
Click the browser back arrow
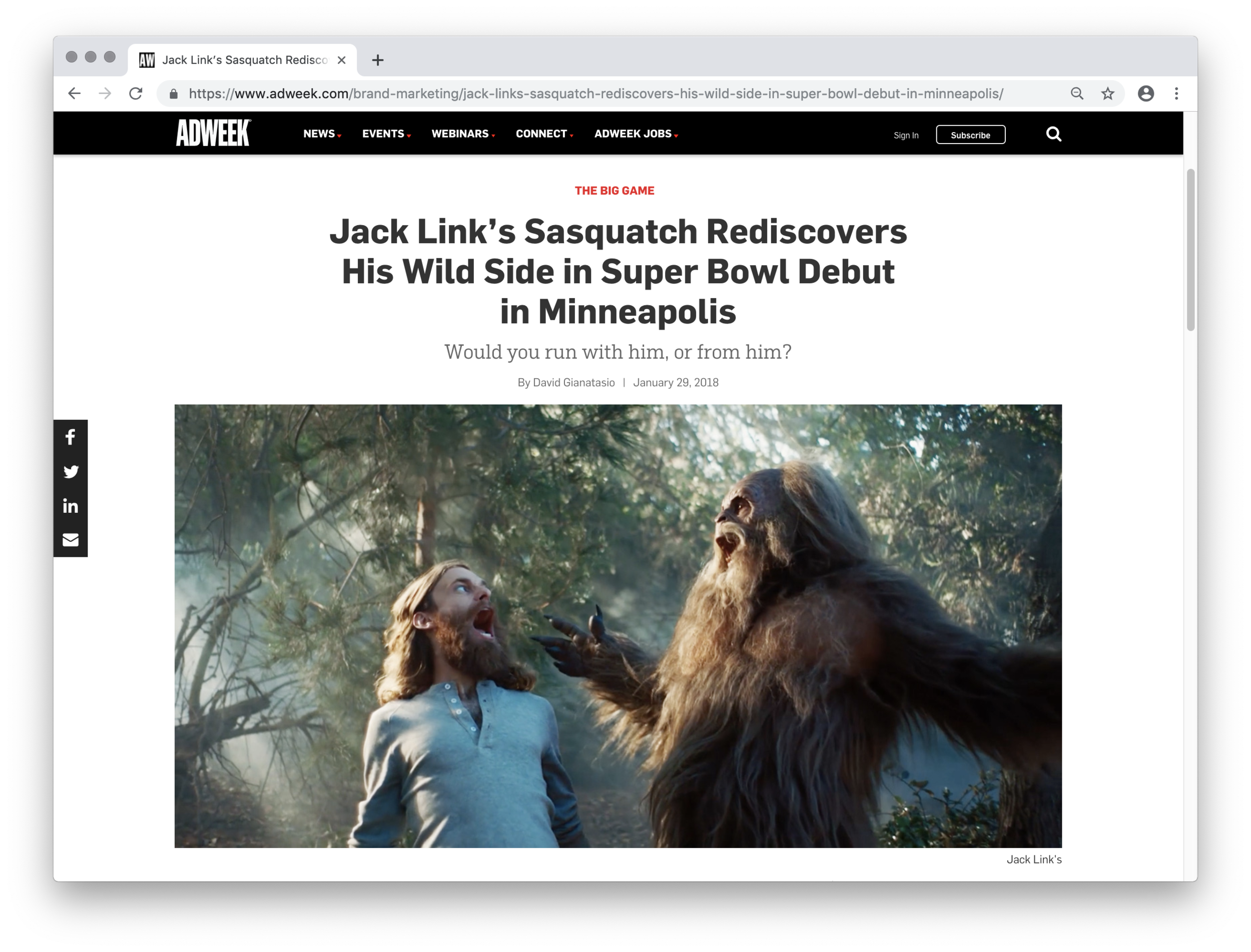pos(74,94)
